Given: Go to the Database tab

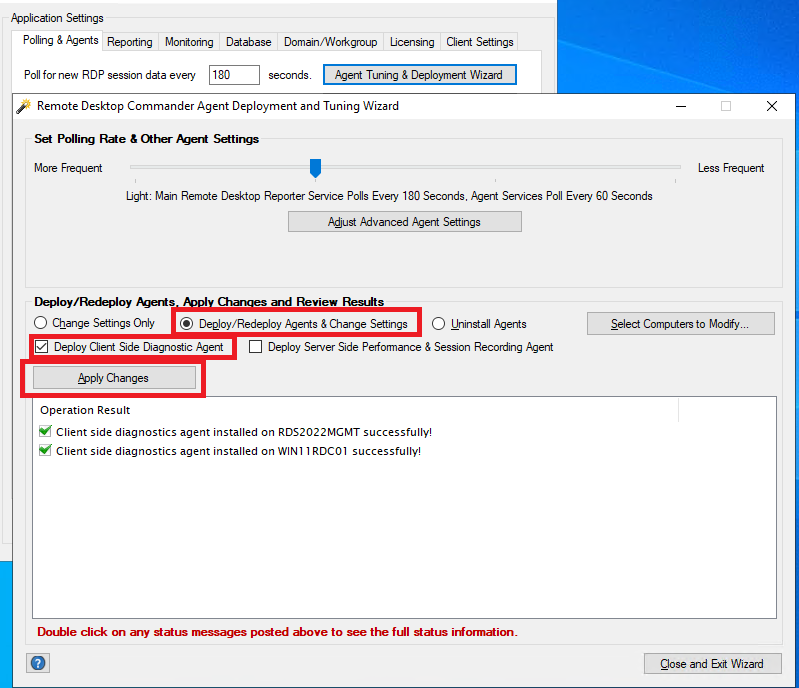Looking at the screenshot, I should (x=248, y=42).
